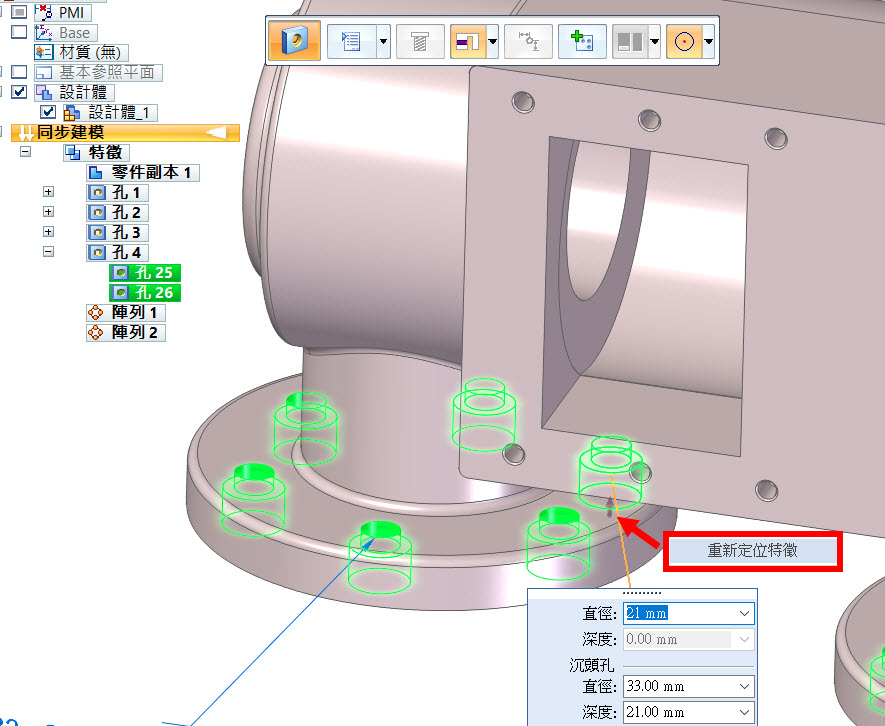Click the add holes icon with green plus
Viewport: 885px width, 726px height.
(582, 41)
